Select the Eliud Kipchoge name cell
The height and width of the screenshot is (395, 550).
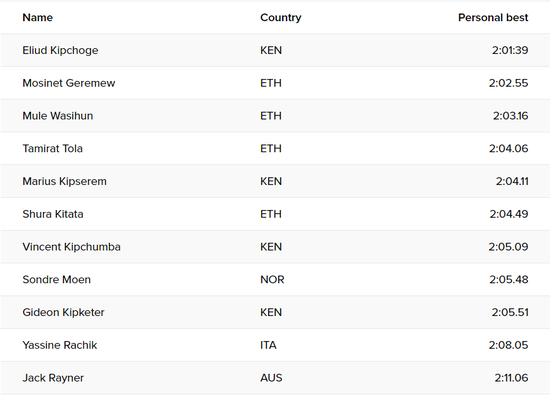pyautogui.click(x=60, y=50)
